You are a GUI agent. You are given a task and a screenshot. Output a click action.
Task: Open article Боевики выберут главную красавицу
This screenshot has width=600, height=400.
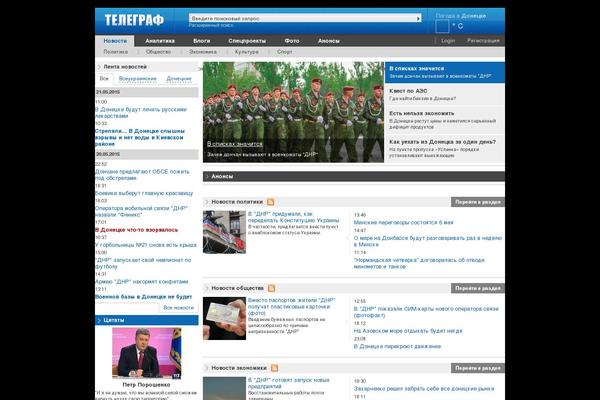pos(144,193)
